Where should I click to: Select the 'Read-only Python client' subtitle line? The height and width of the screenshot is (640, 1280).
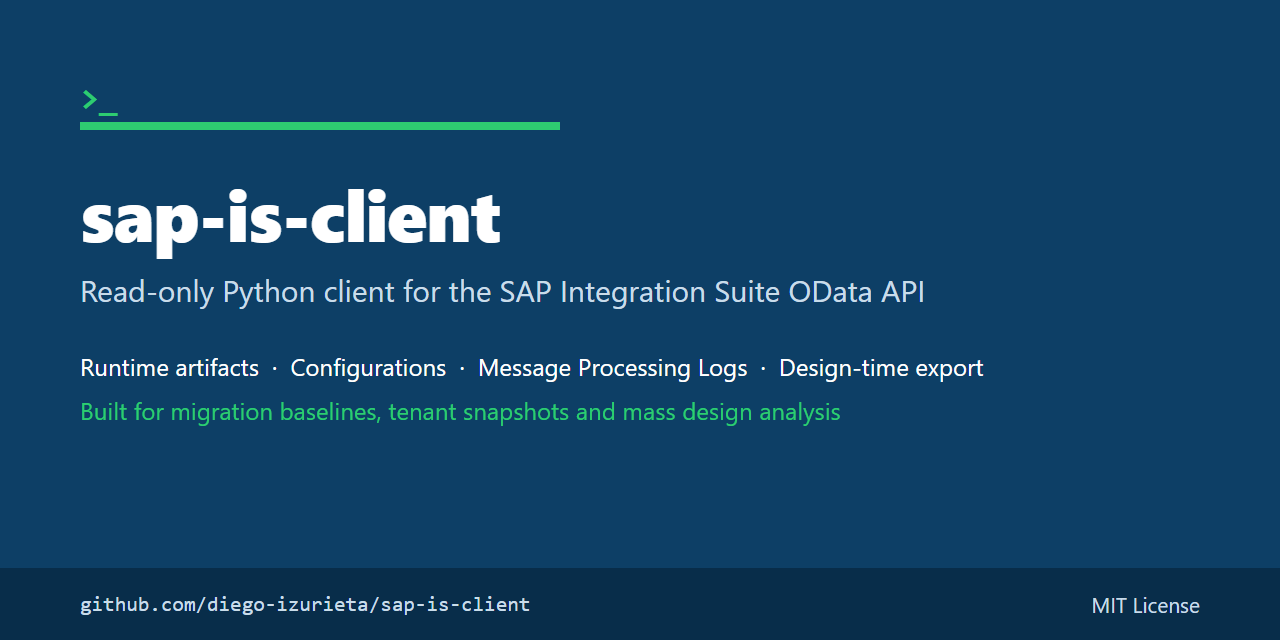pos(502,292)
